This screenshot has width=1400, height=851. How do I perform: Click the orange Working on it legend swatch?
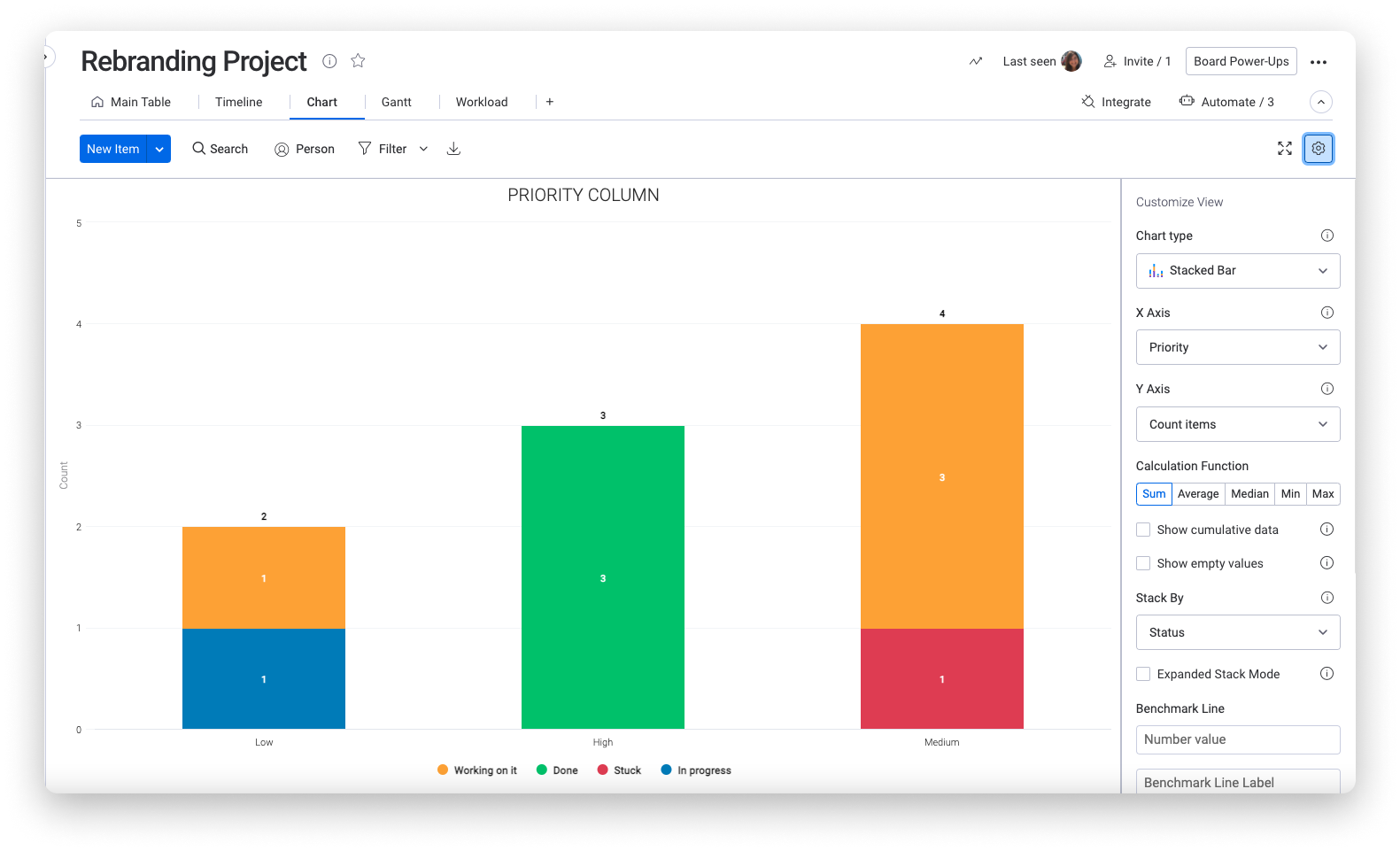443,770
